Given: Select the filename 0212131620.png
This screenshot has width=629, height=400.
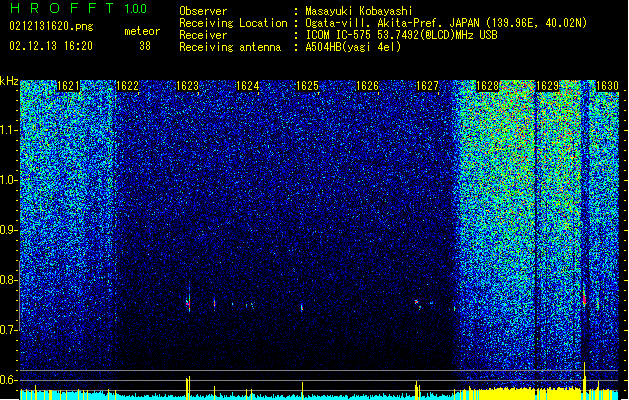Looking at the screenshot, I should [51, 27].
